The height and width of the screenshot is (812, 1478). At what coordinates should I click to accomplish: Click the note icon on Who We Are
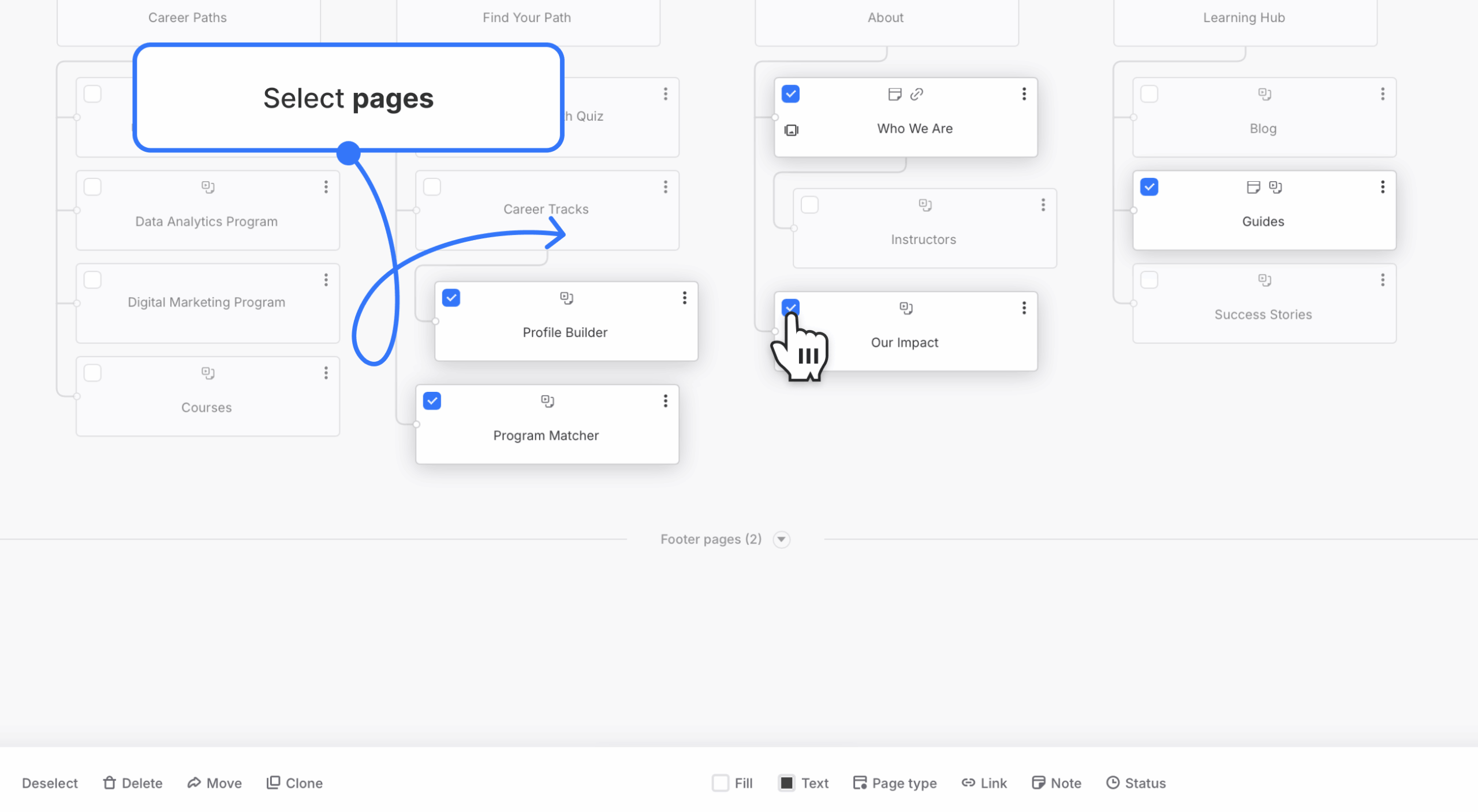894,94
